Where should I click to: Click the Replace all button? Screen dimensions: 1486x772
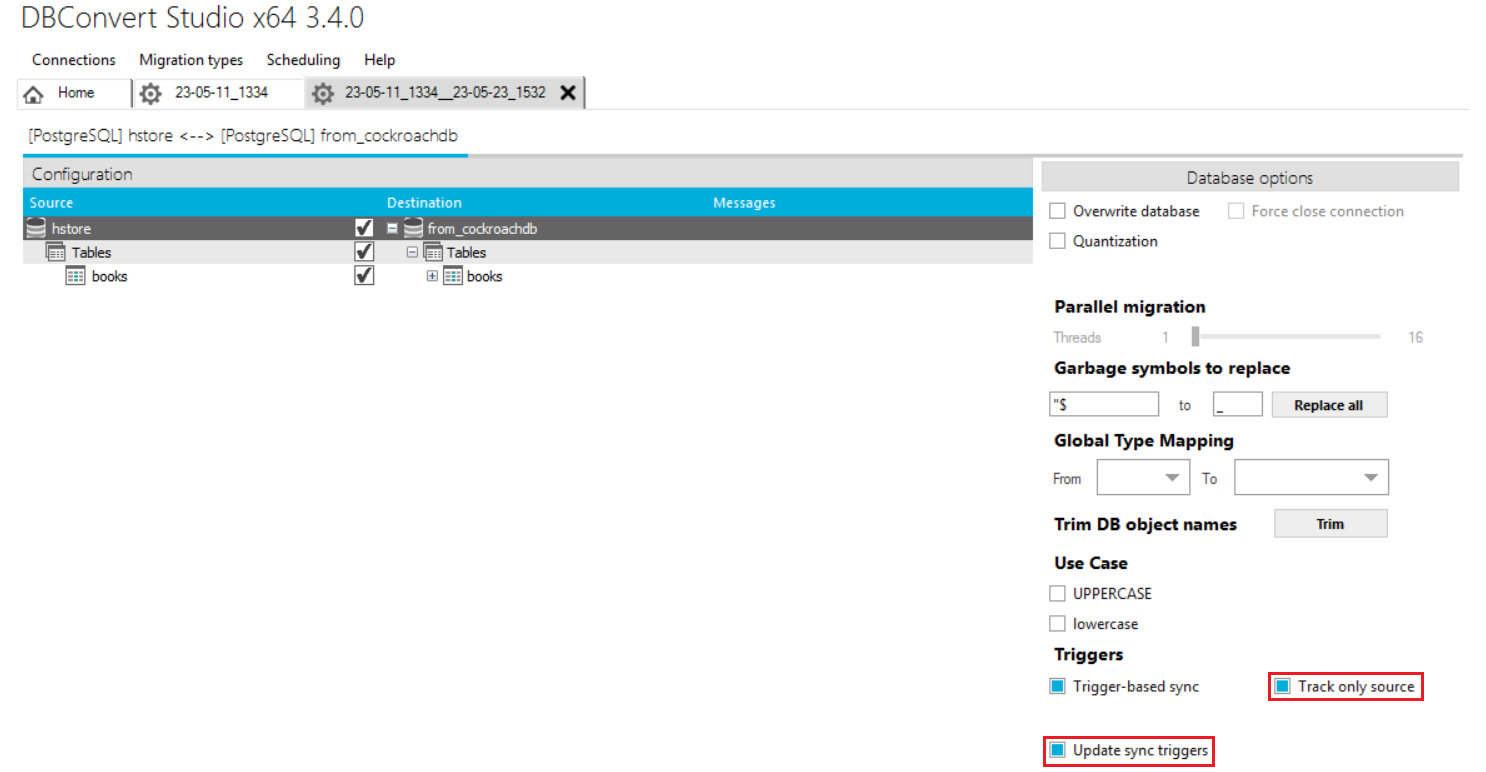pos(1329,405)
